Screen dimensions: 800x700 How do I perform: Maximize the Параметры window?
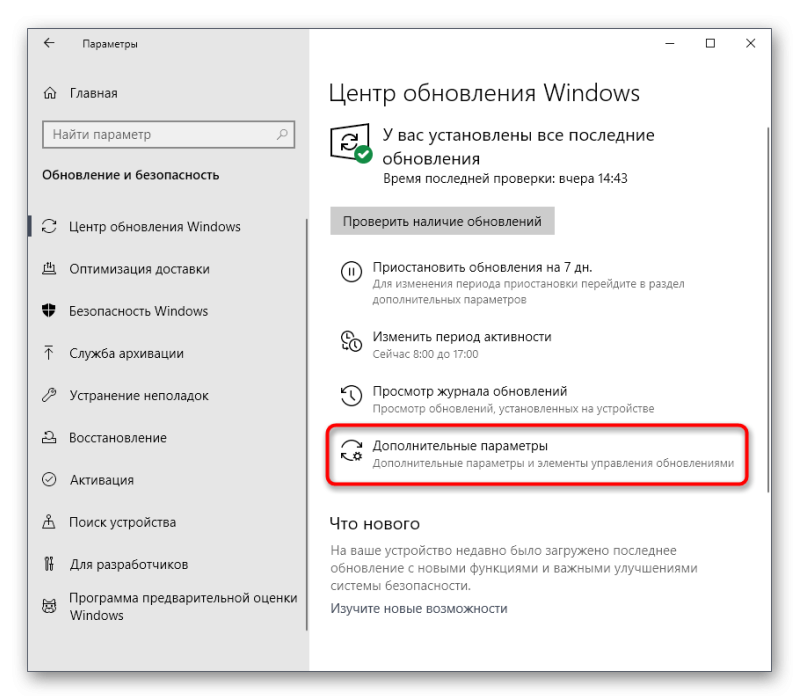(710, 43)
